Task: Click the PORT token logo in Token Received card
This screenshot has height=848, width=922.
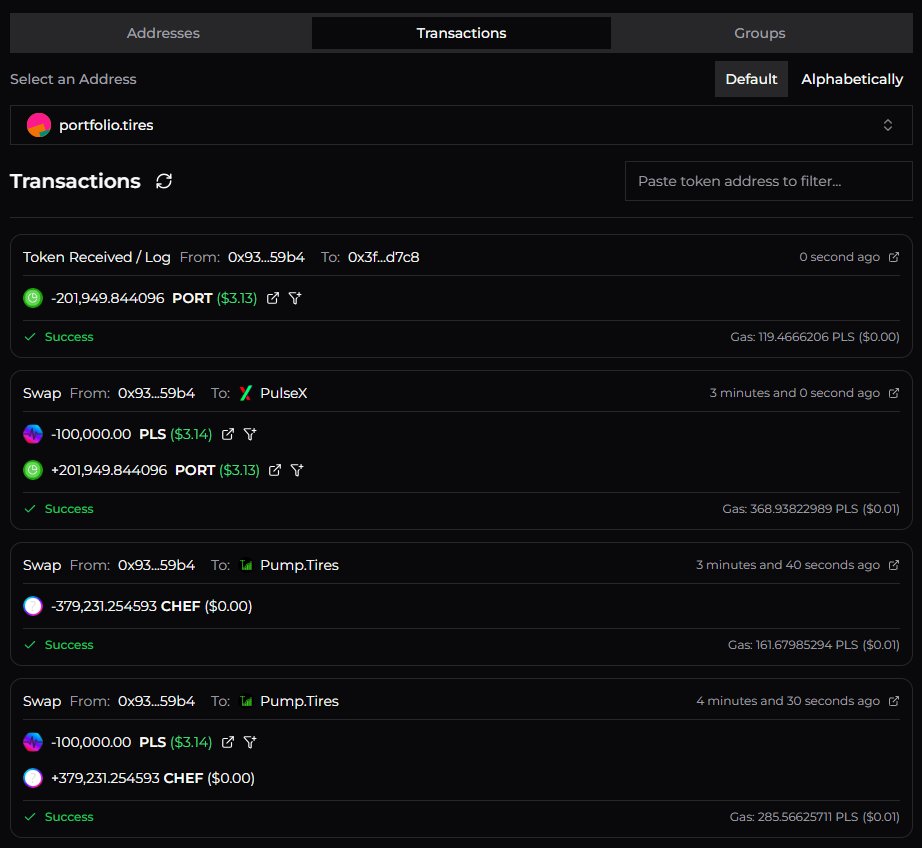Action: pyautogui.click(x=33, y=298)
